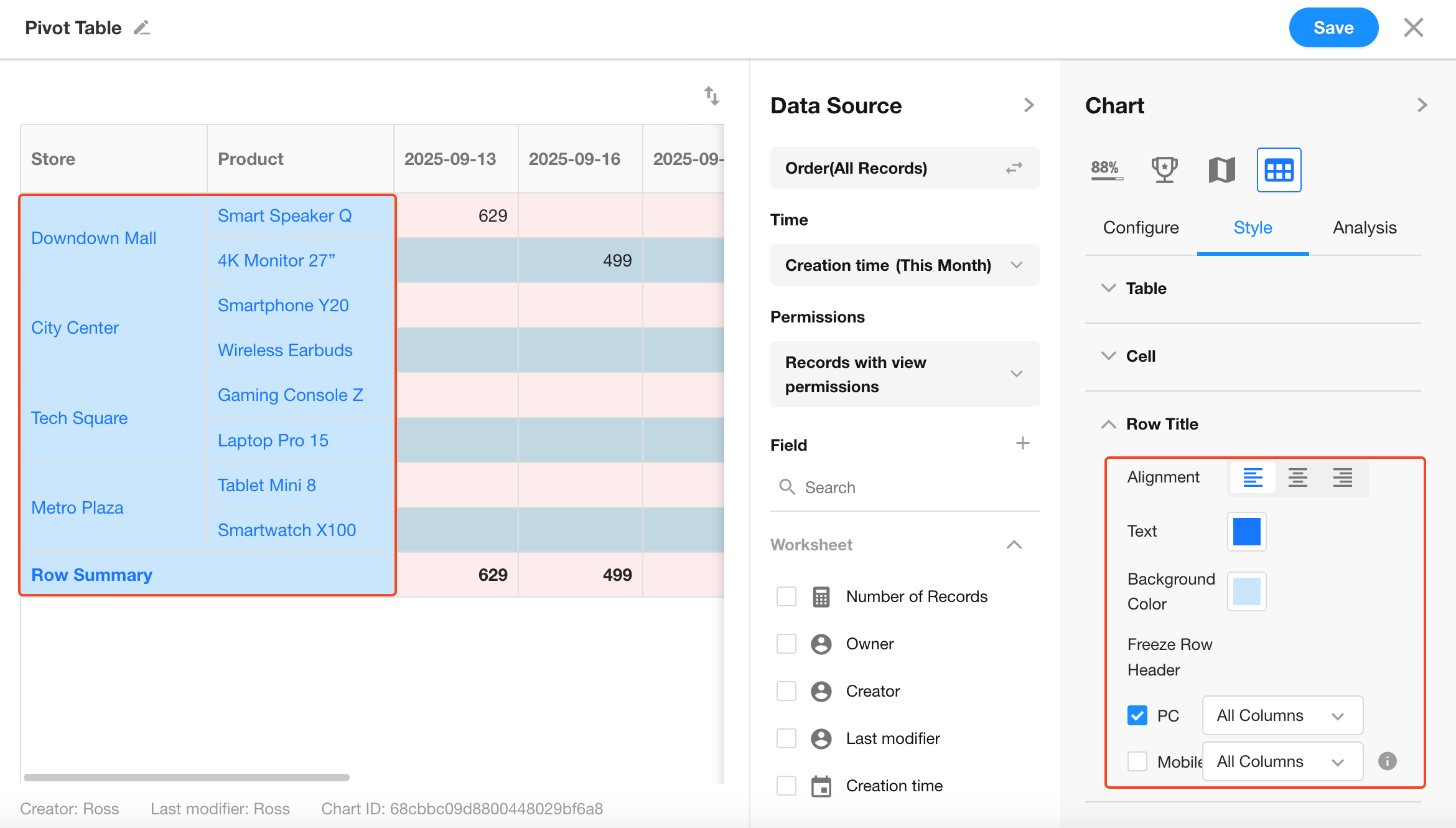
Task: Expand the Cell style section
Action: [x=1140, y=356]
